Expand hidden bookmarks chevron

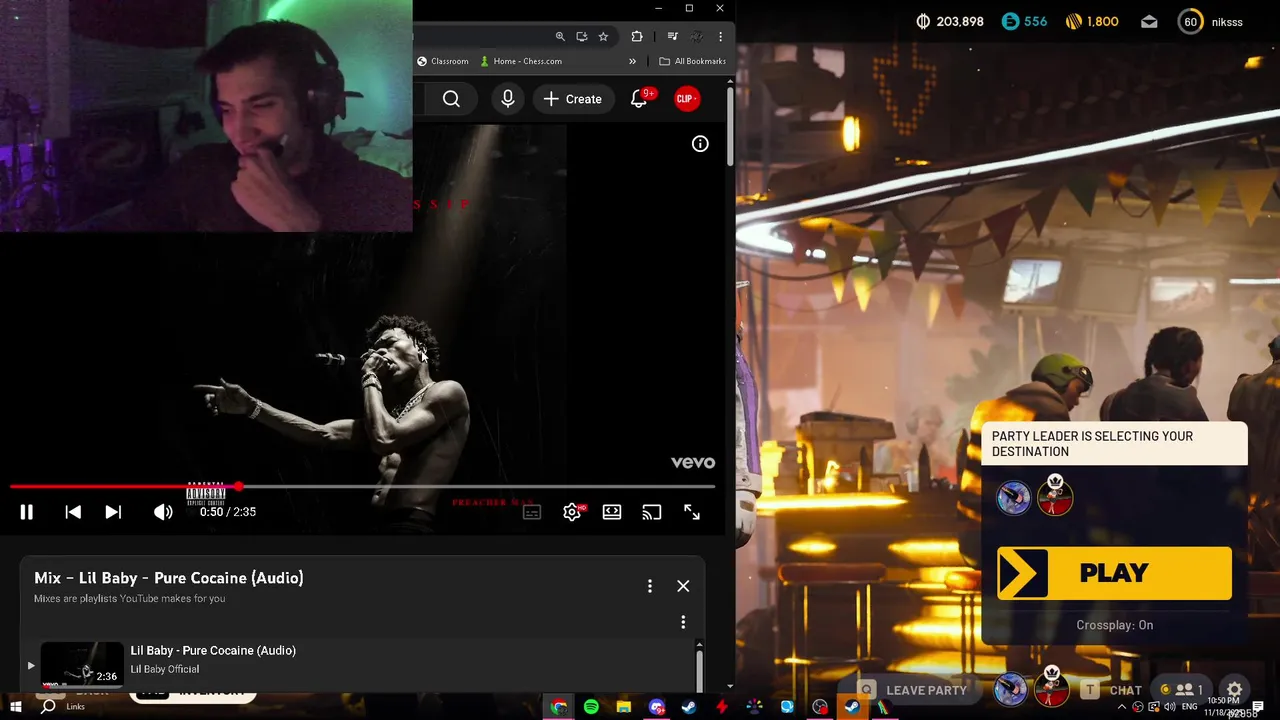tap(632, 61)
